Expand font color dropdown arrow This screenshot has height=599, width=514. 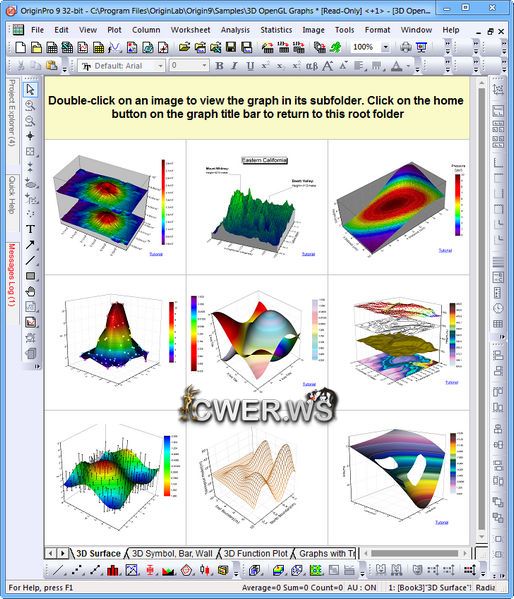point(408,66)
